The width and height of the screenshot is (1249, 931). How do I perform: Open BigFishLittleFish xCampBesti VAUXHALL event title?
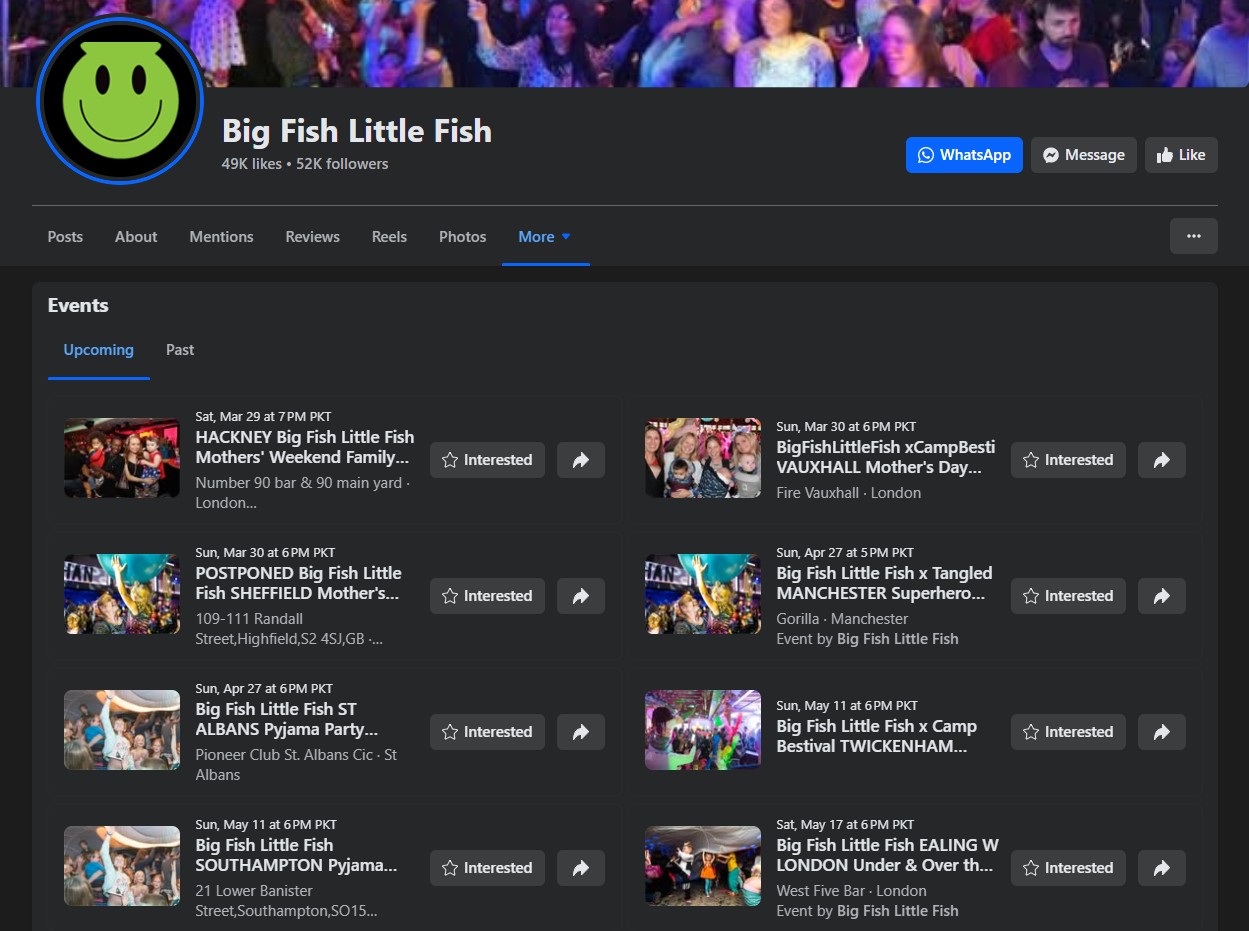click(886, 457)
